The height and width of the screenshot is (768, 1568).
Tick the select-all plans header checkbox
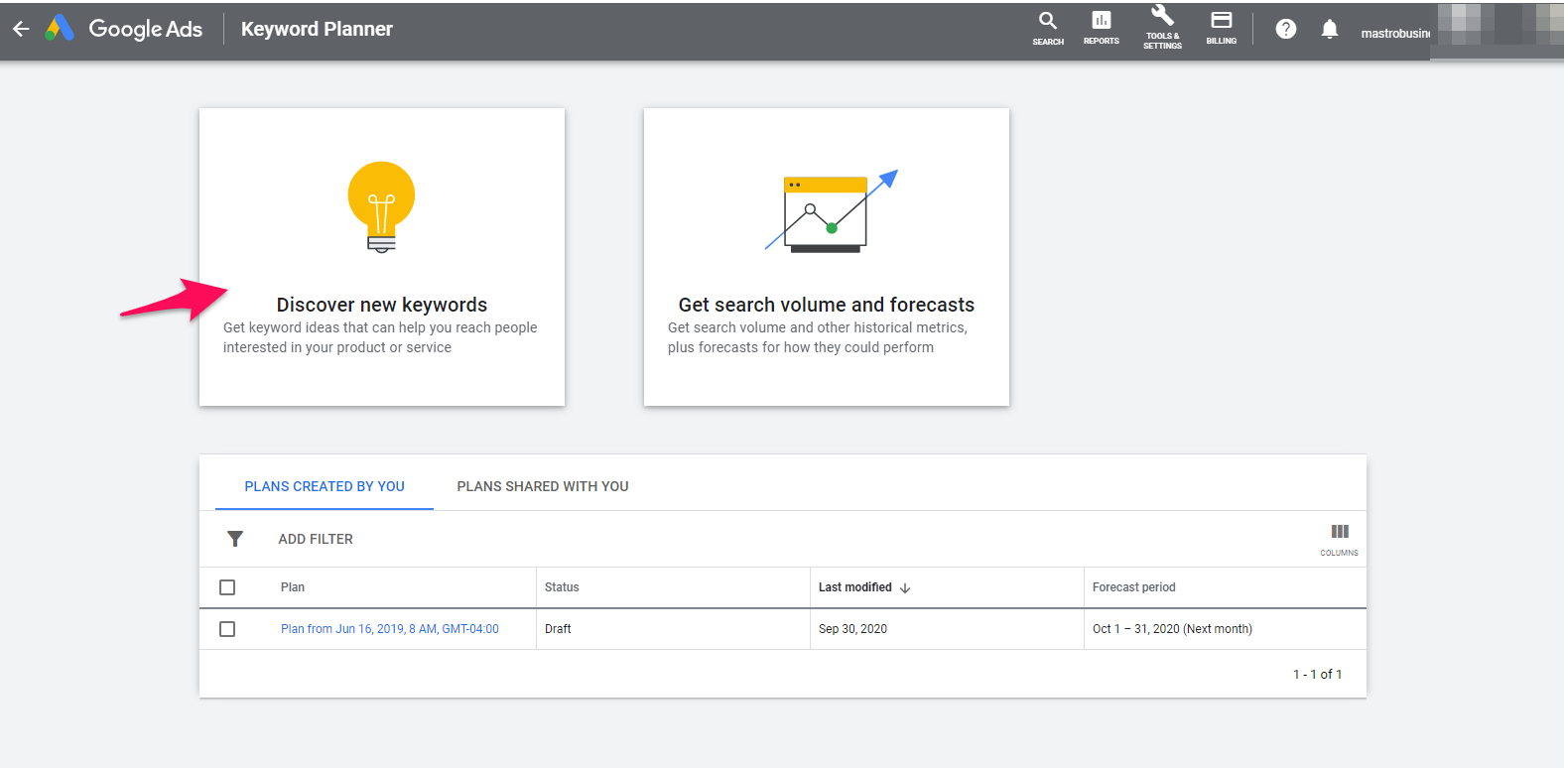click(227, 587)
